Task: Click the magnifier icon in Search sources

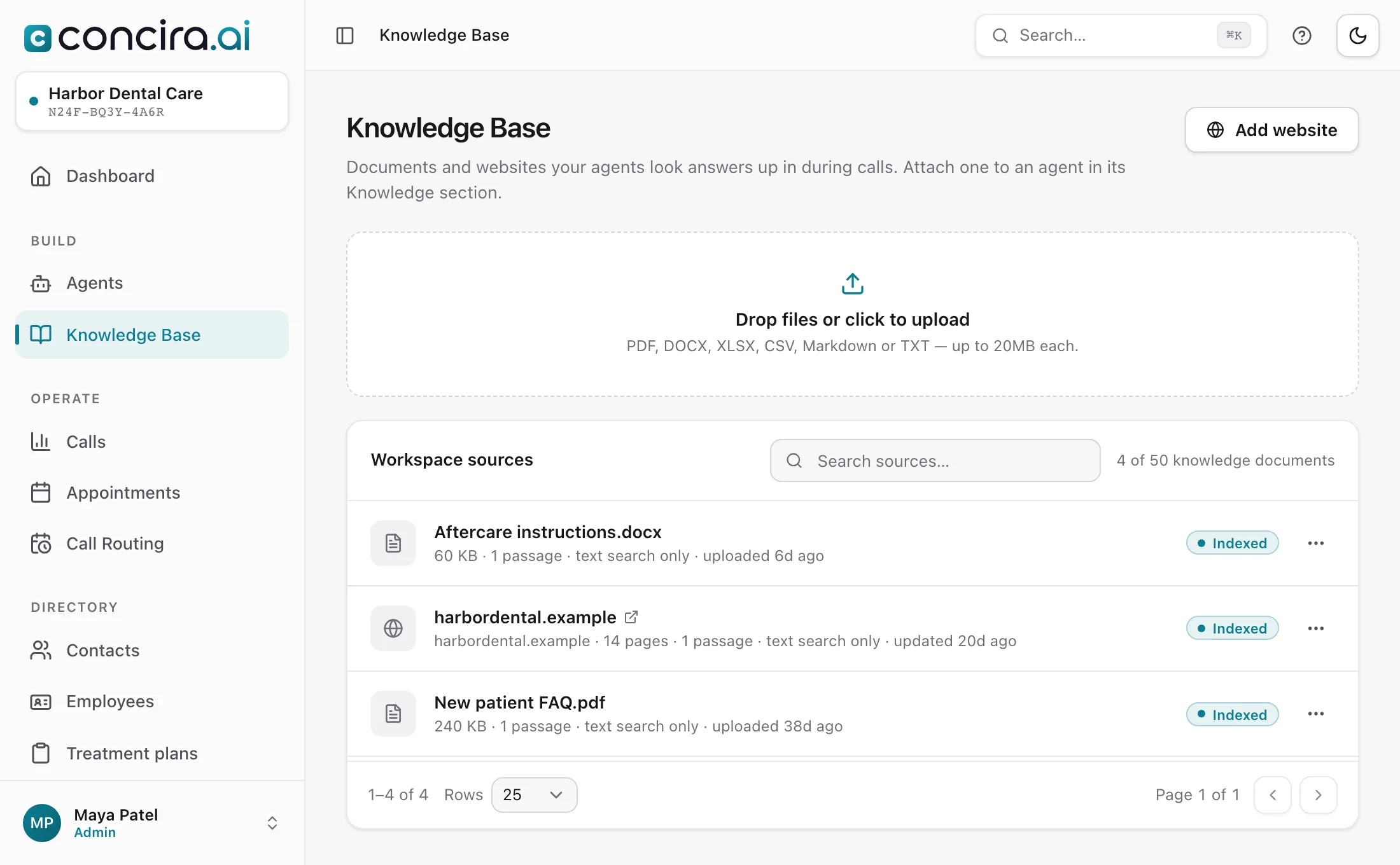Action: (794, 460)
